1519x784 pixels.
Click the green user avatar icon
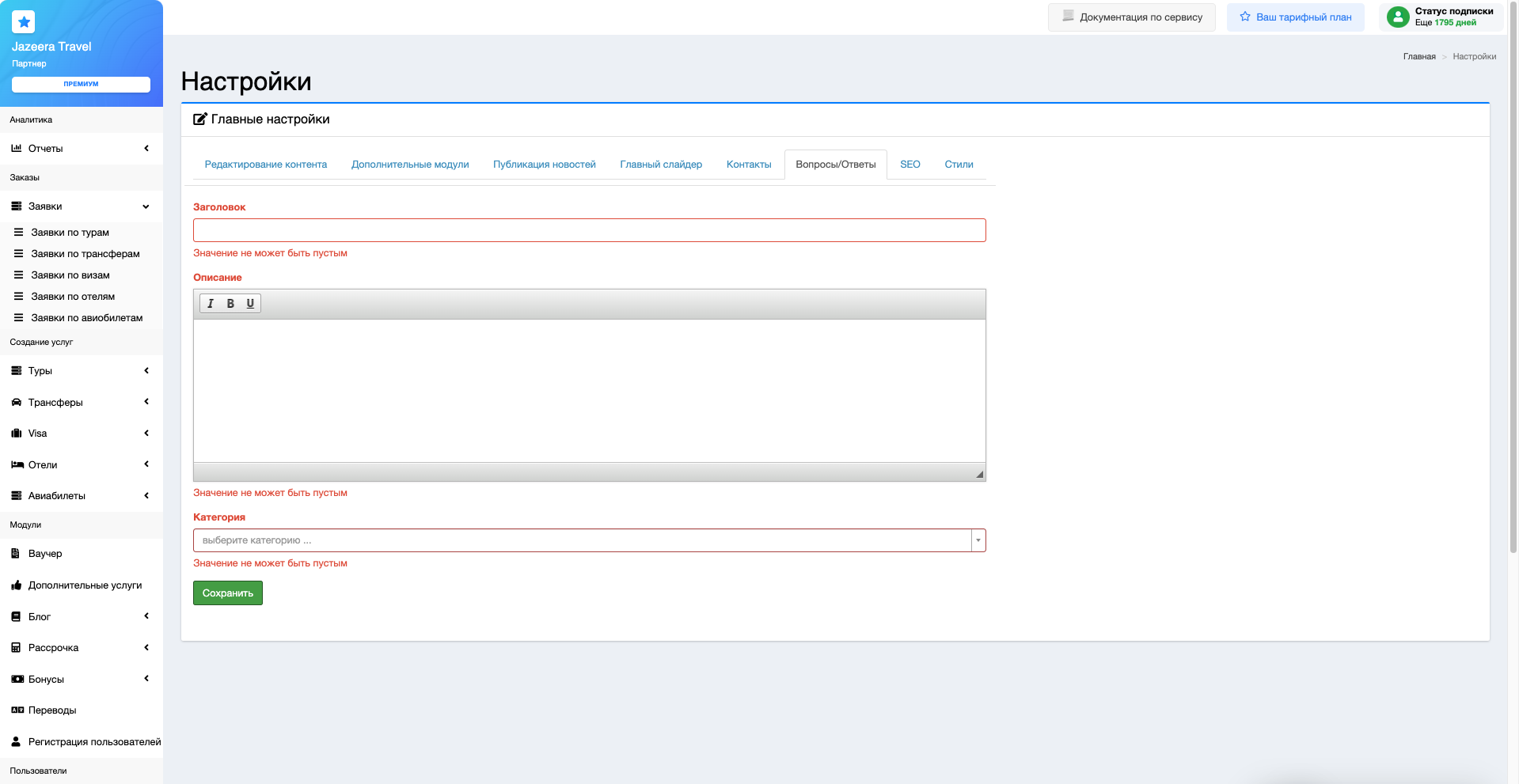tap(1398, 17)
